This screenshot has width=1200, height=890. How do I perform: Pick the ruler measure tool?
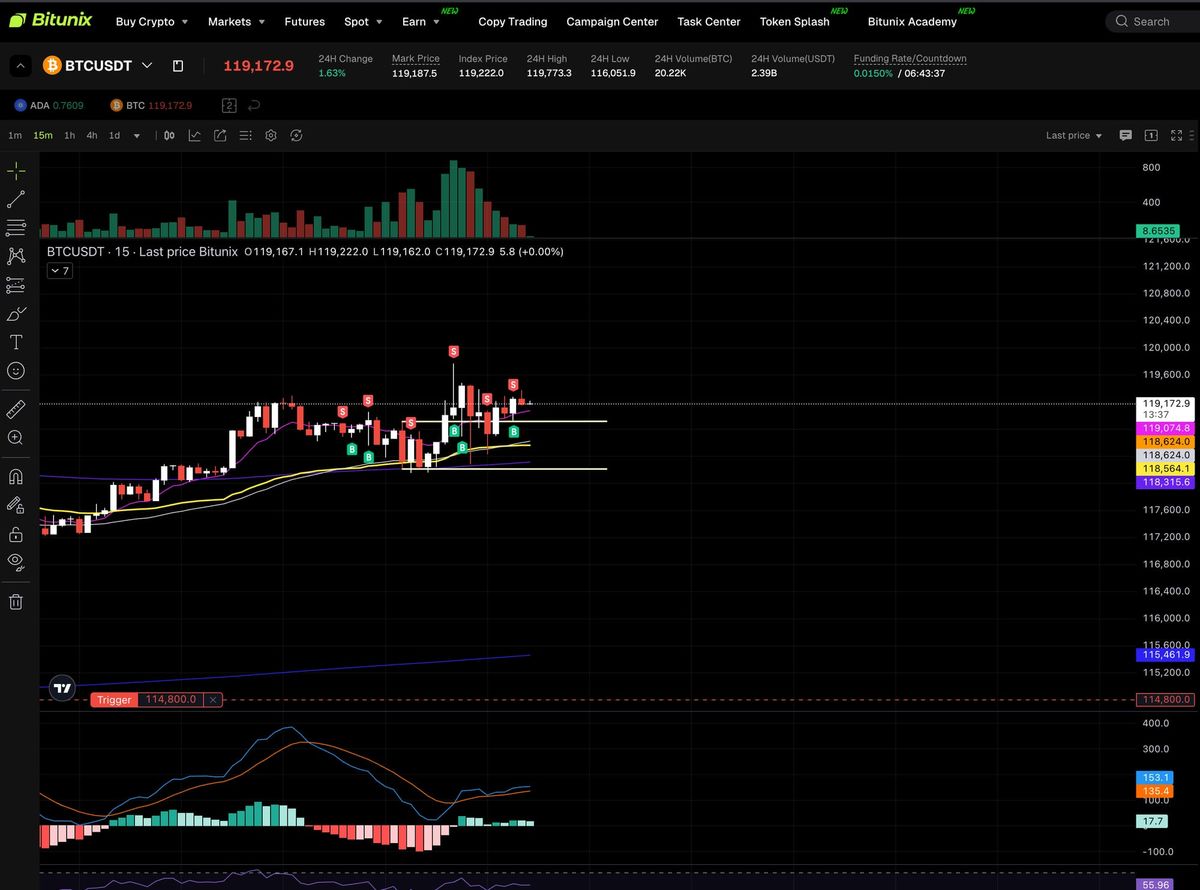point(16,409)
